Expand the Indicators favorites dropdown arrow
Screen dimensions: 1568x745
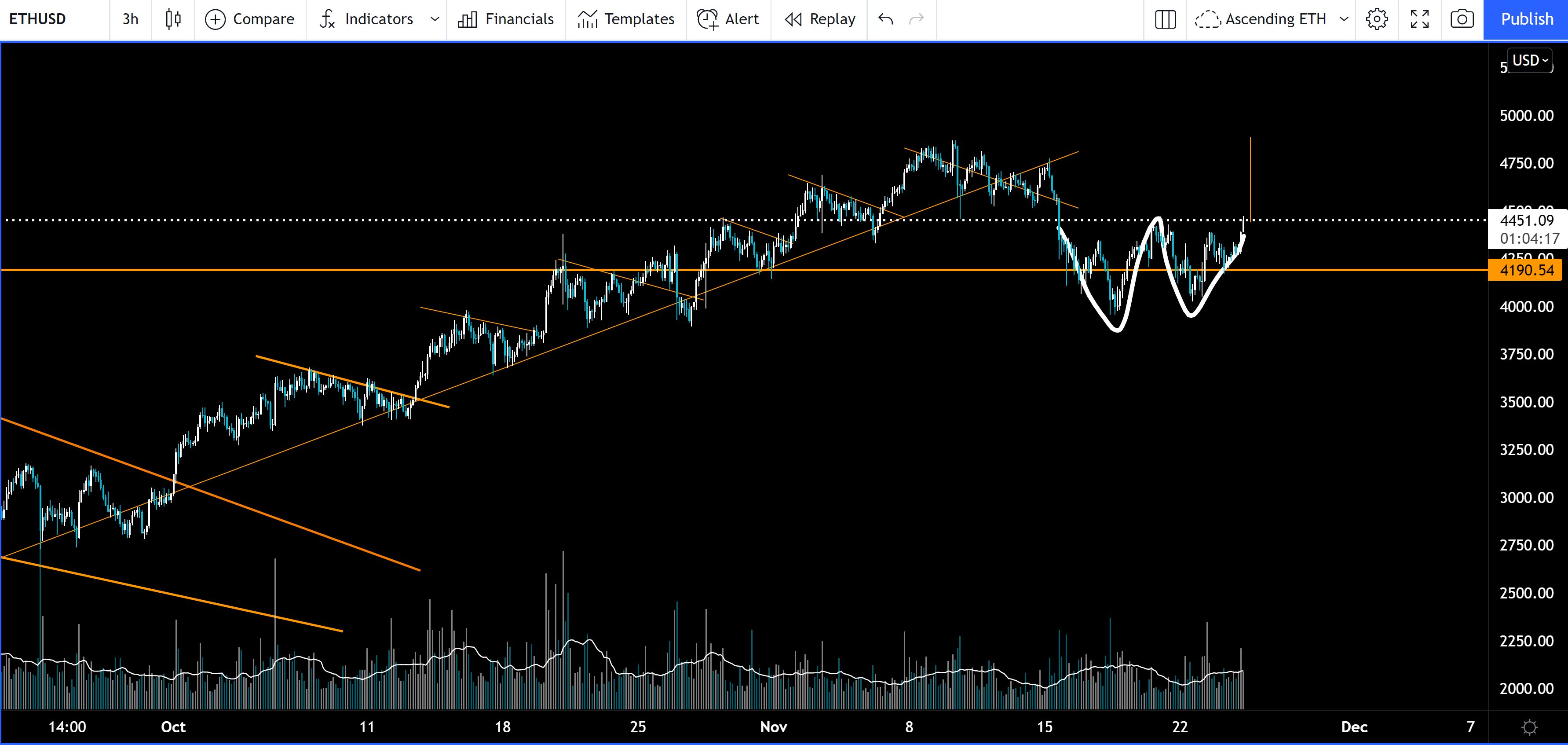pos(435,19)
